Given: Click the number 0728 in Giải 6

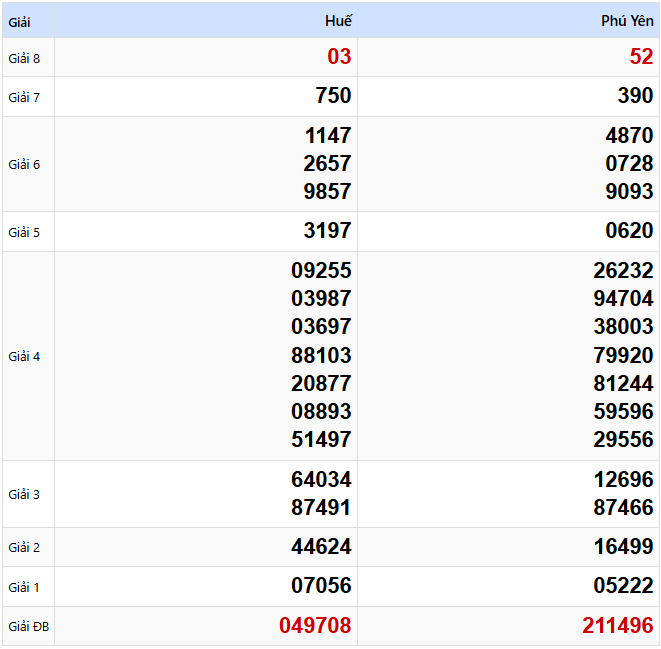Looking at the screenshot, I should coord(629,164).
